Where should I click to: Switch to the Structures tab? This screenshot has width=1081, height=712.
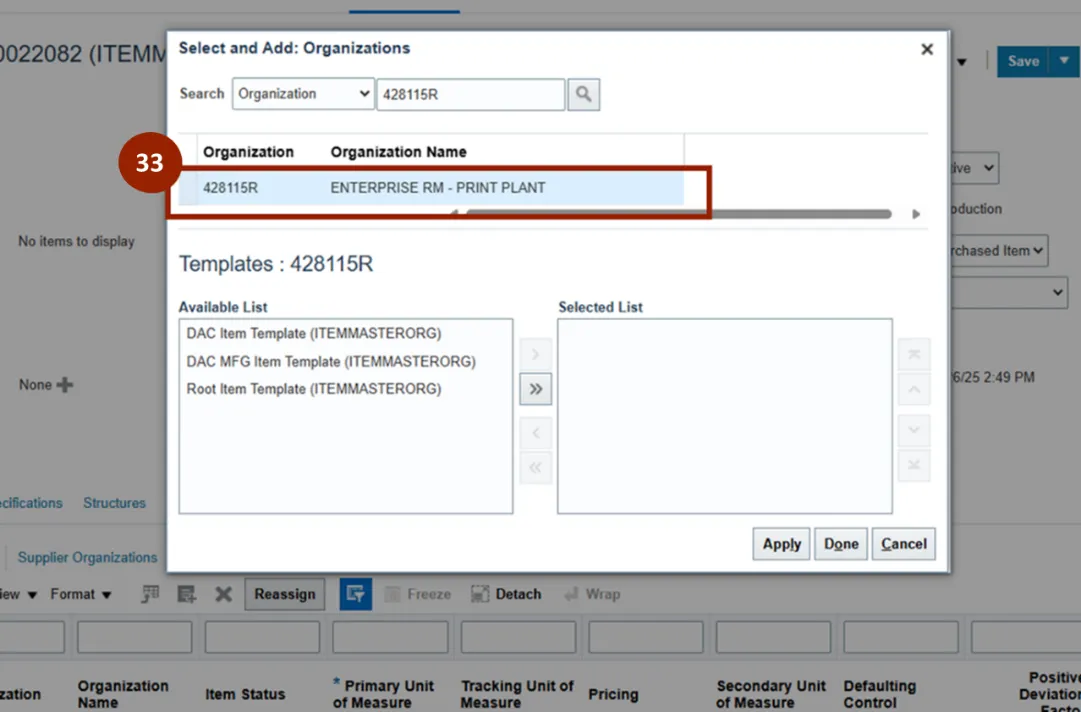click(x=114, y=503)
